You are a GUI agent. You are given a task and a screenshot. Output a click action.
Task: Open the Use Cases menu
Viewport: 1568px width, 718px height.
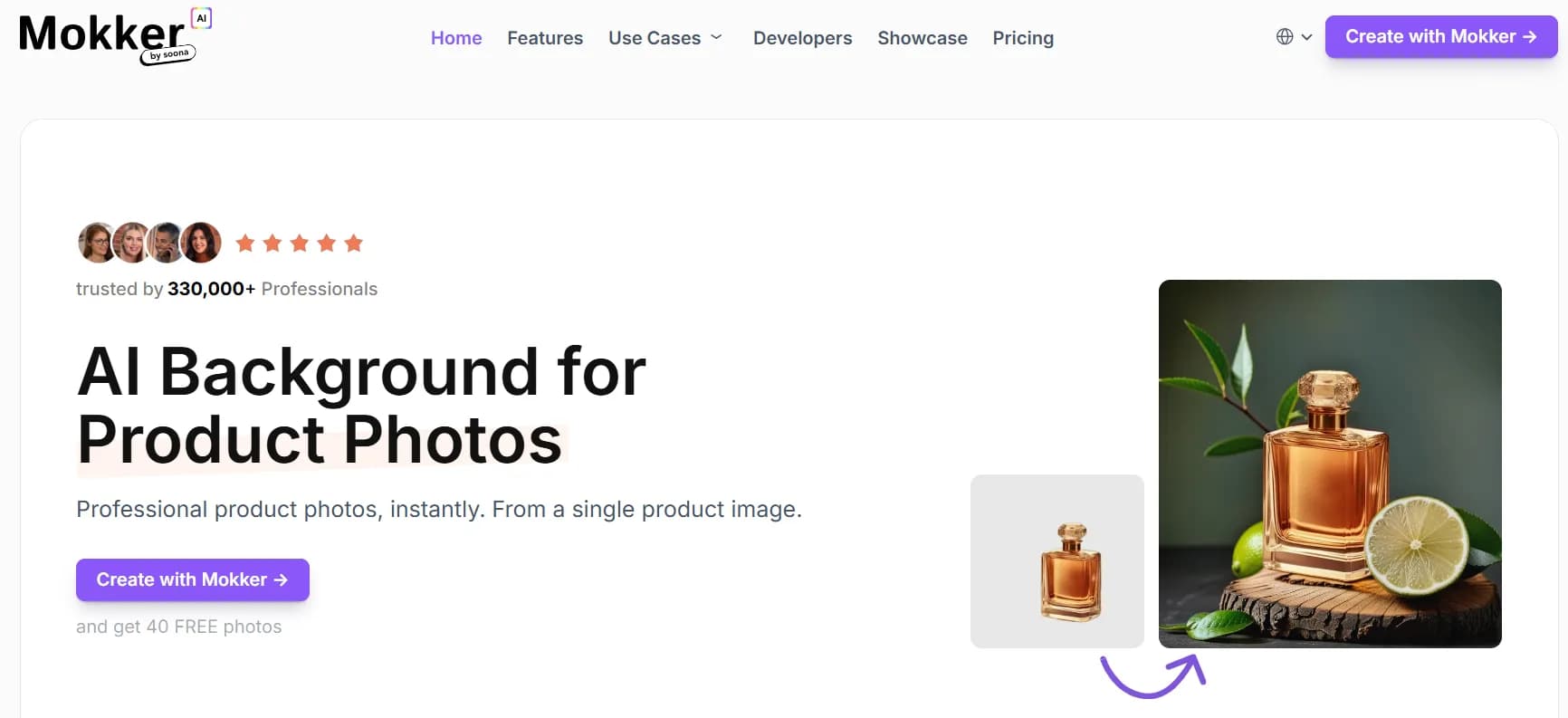tap(654, 38)
